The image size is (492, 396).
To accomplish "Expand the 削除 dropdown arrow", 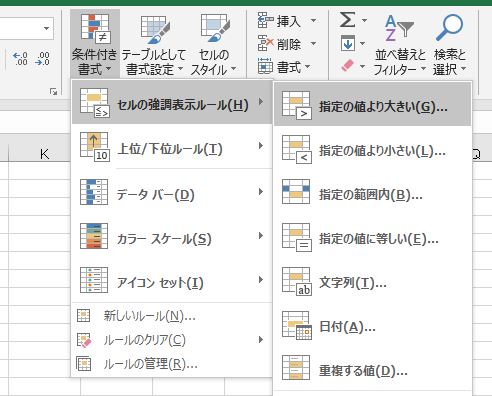I will pyautogui.click(x=313, y=43).
